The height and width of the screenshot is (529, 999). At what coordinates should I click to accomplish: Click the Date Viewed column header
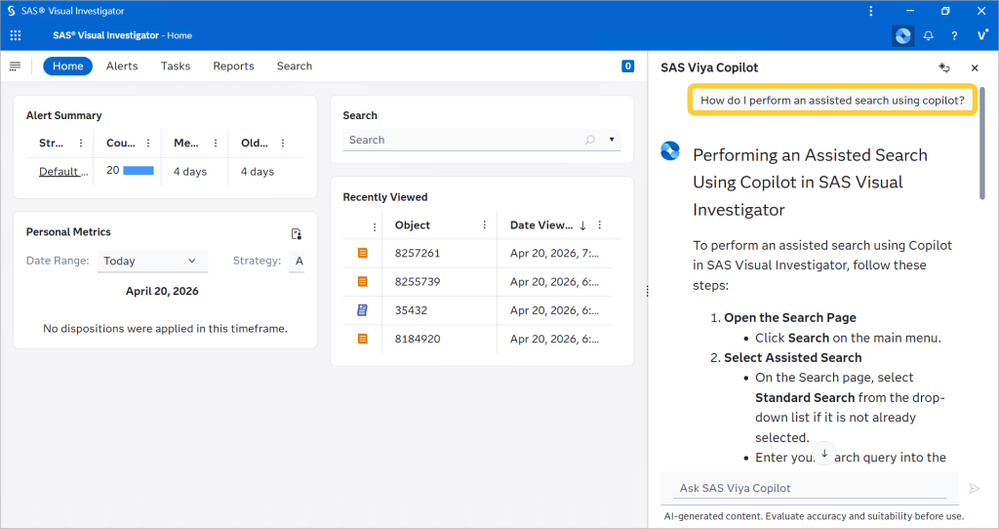coord(542,225)
